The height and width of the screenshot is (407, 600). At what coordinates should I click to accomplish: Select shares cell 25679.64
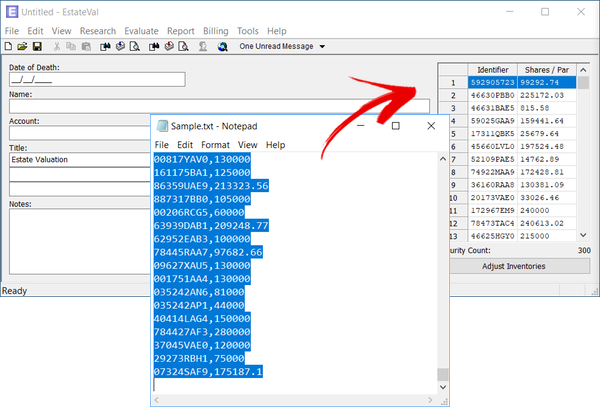(547, 134)
